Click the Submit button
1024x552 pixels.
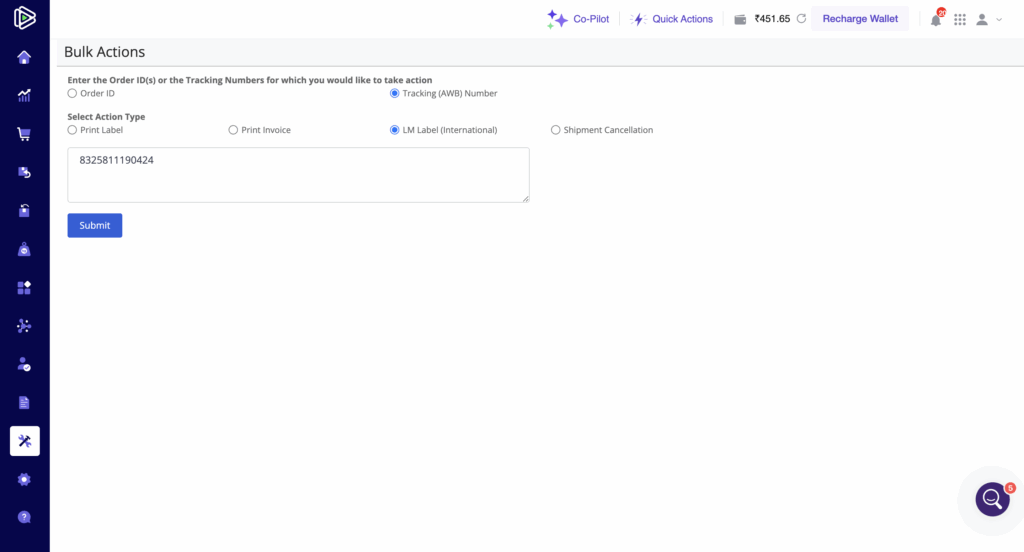pyautogui.click(x=95, y=225)
